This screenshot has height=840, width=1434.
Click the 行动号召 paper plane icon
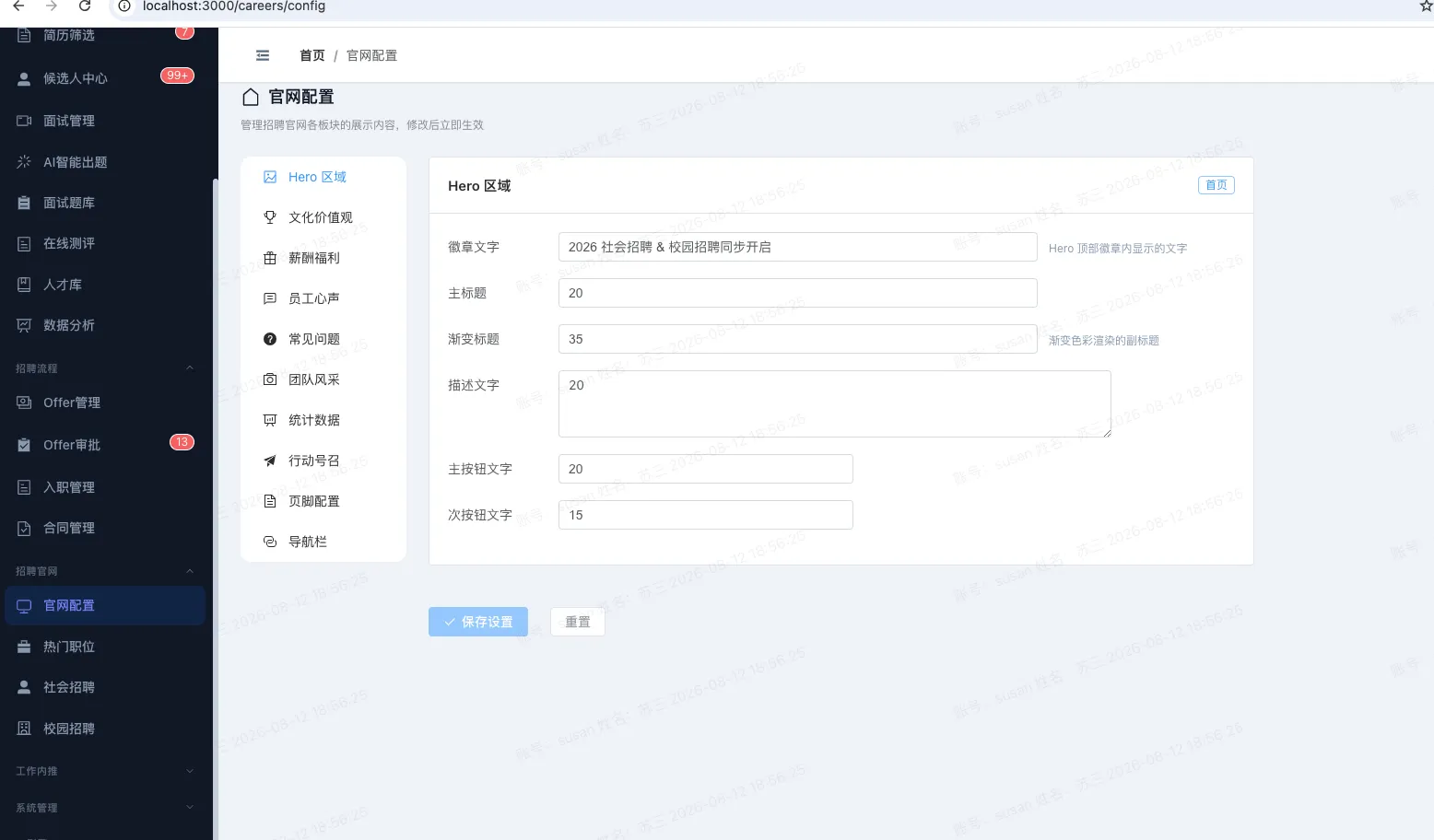[270, 461]
